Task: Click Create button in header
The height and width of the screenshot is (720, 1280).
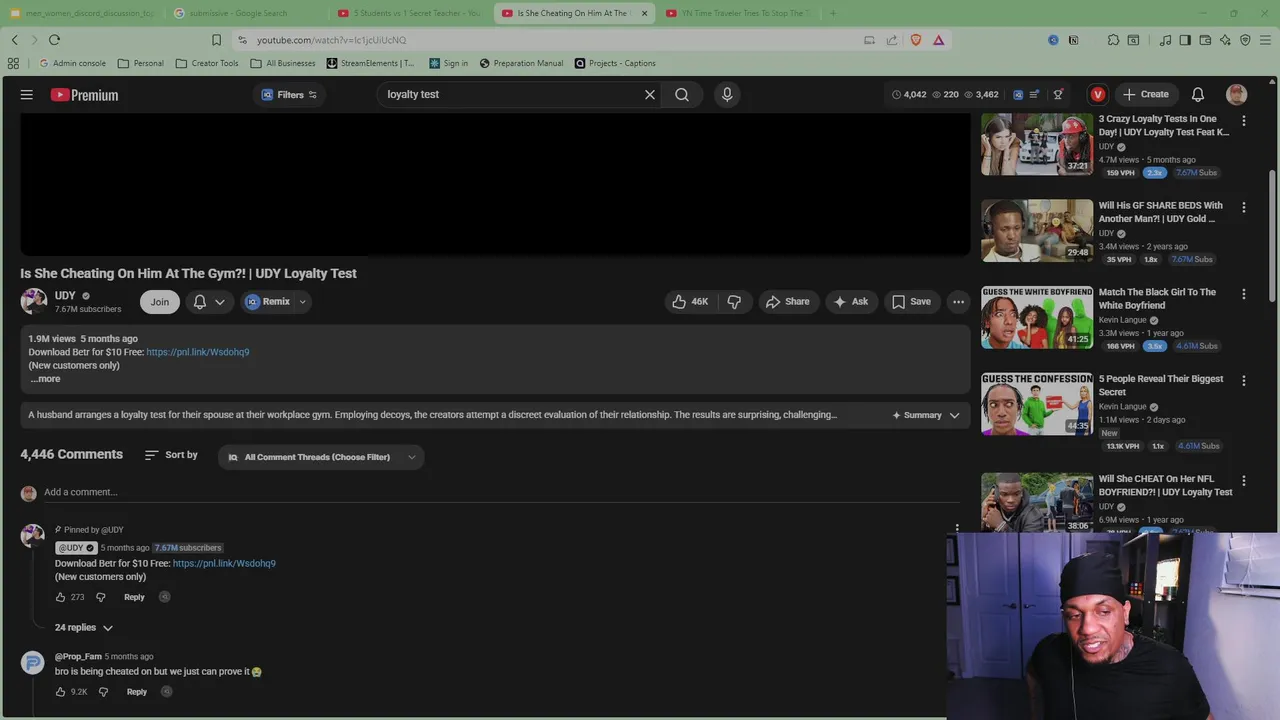Action: click(x=1146, y=94)
